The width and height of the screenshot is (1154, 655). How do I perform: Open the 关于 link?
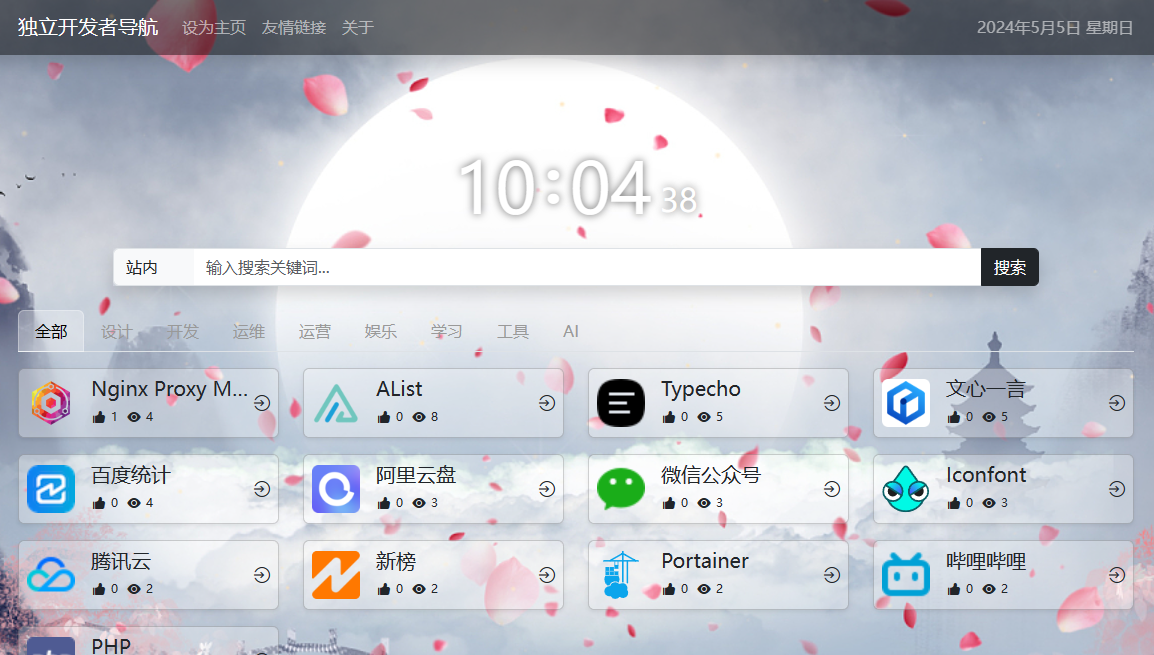tap(358, 27)
